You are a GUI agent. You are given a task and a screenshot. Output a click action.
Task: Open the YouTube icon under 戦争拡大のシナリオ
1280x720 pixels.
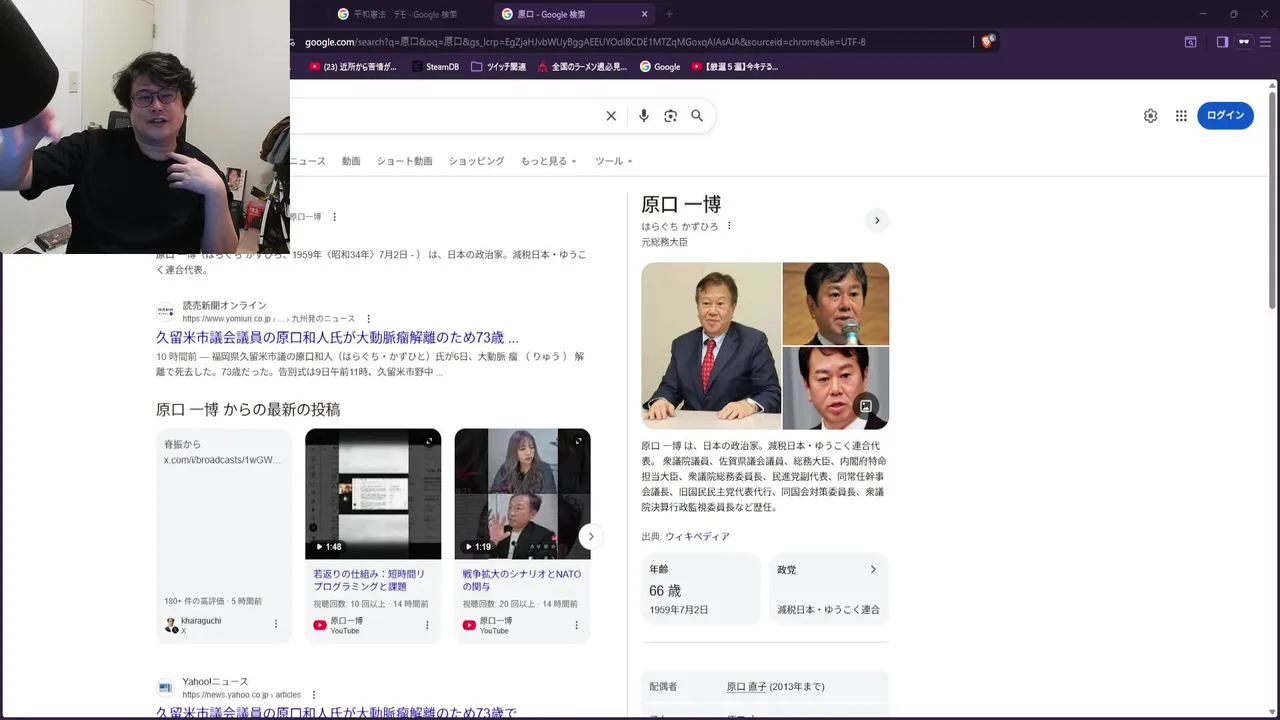(x=469, y=625)
